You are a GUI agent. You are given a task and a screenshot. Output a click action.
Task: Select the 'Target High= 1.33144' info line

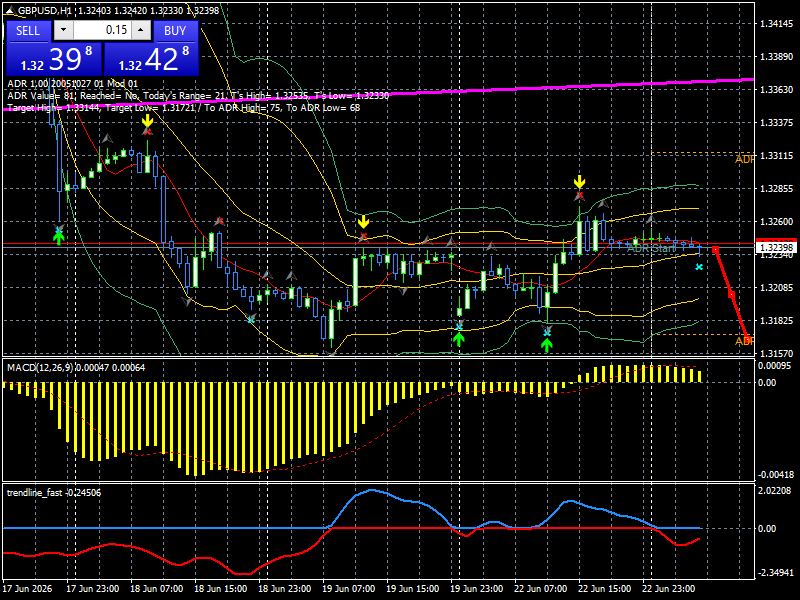[184, 108]
